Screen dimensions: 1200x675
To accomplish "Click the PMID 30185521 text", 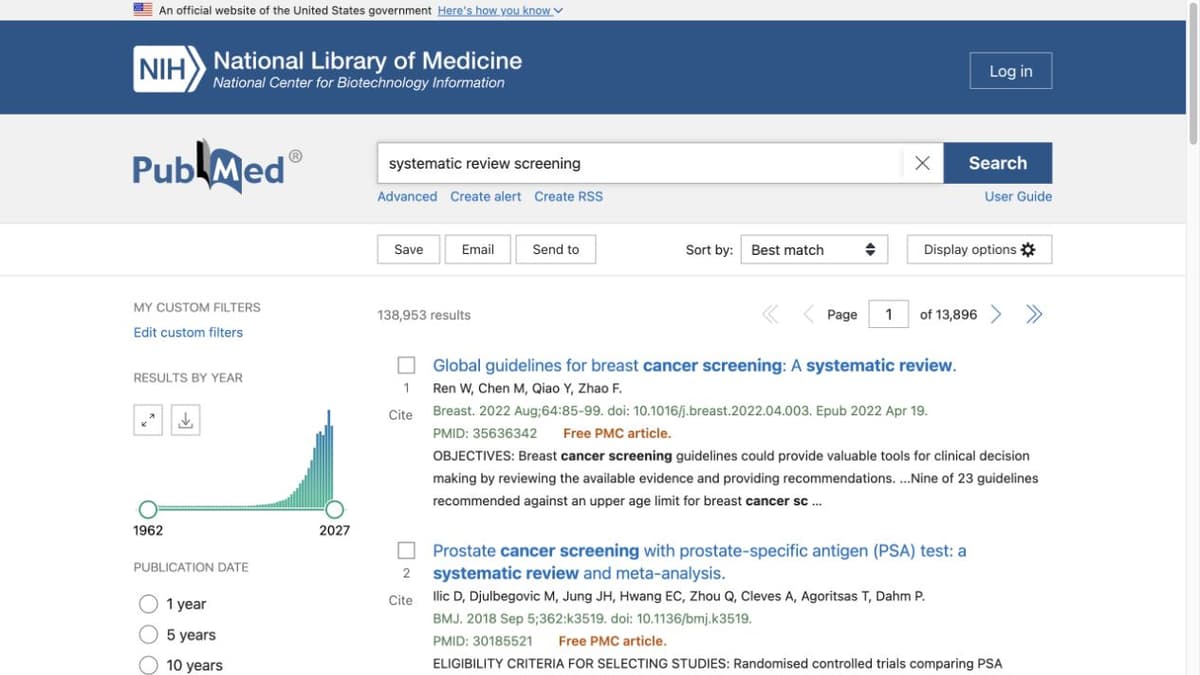I will point(482,641).
